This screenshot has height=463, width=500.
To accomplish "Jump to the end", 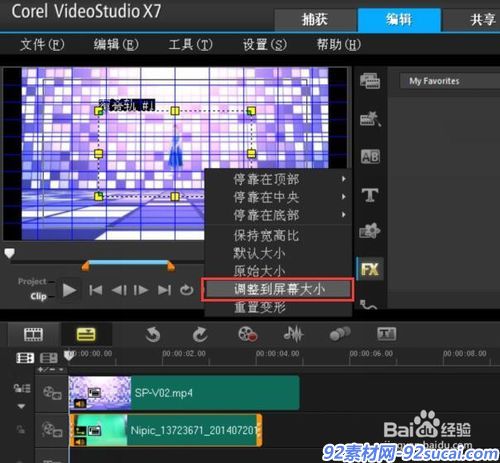I will (x=164, y=290).
